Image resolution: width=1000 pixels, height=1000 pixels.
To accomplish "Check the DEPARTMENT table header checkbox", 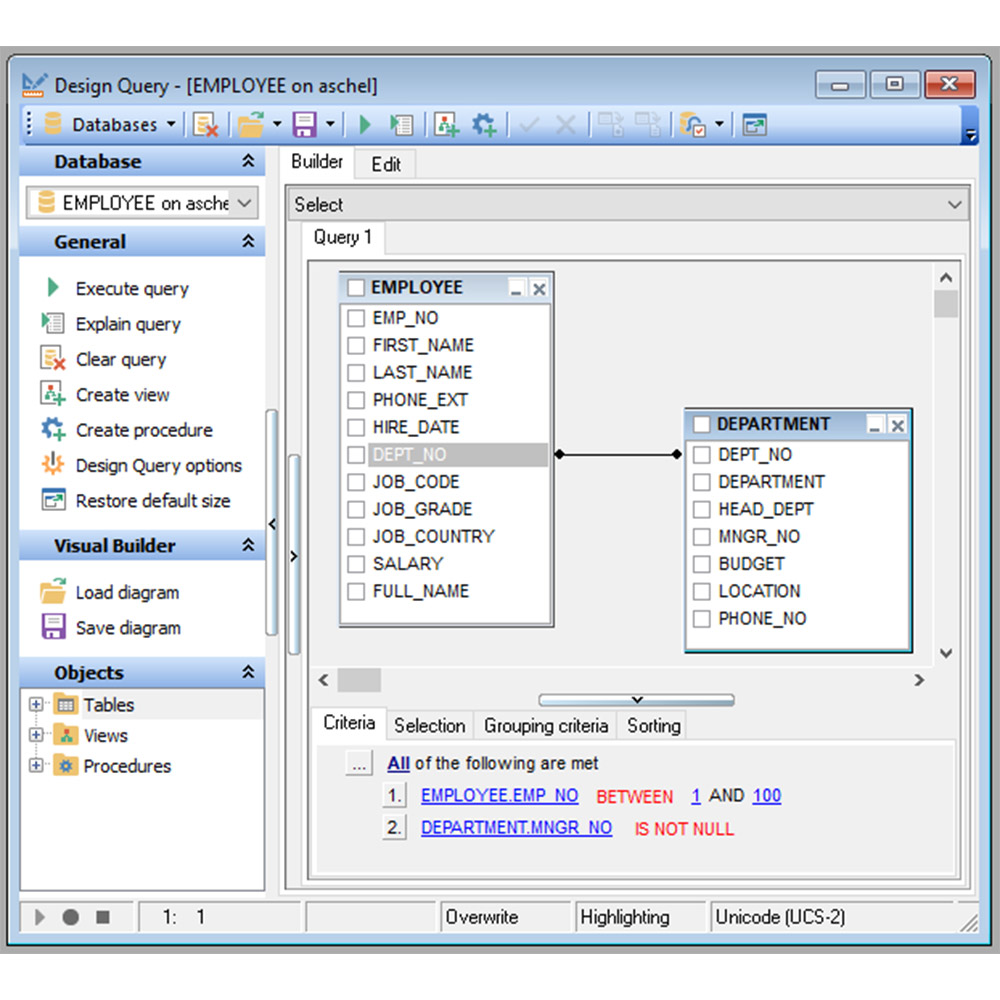I will point(702,424).
